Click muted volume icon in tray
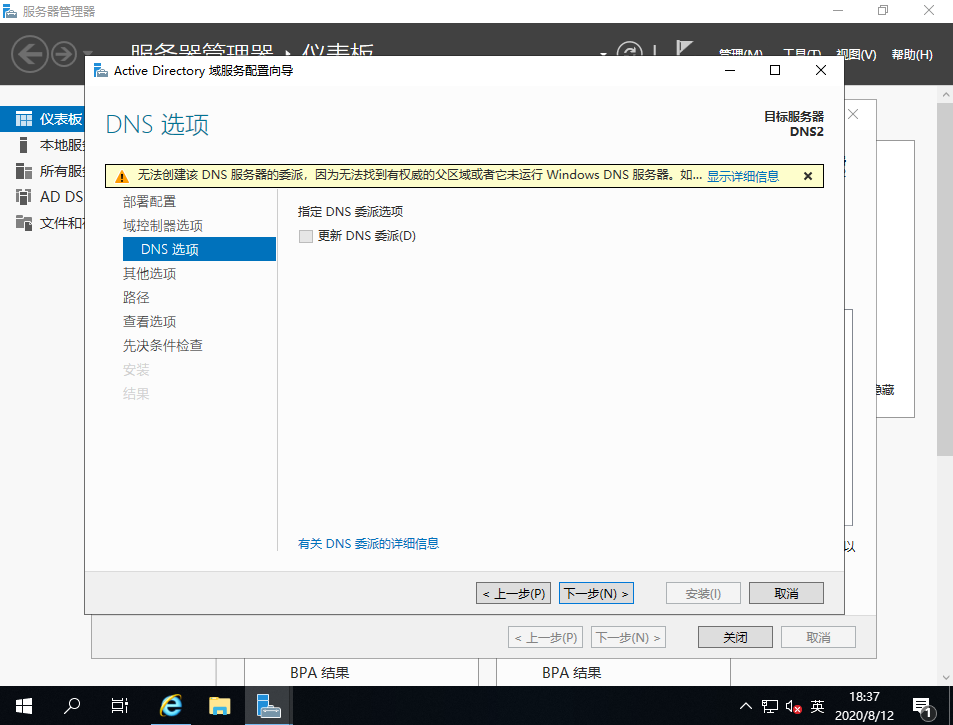Image resolution: width=953 pixels, height=725 pixels. pos(793,706)
